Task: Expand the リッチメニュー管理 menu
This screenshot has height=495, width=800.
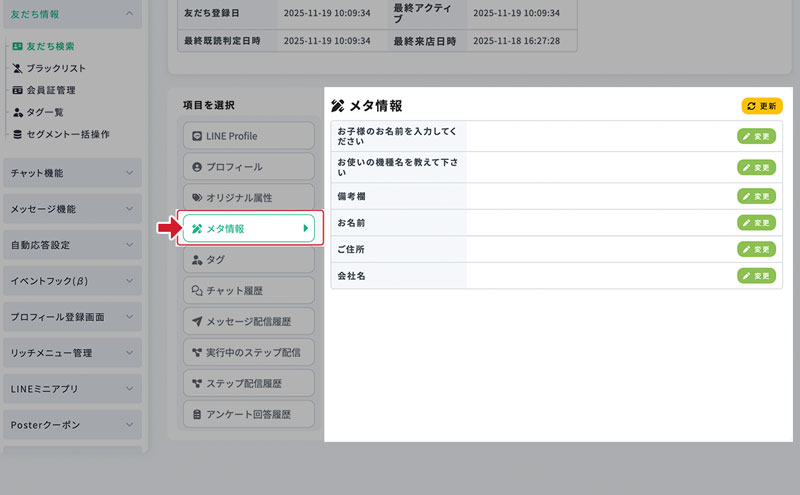Action: click(x=129, y=353)
